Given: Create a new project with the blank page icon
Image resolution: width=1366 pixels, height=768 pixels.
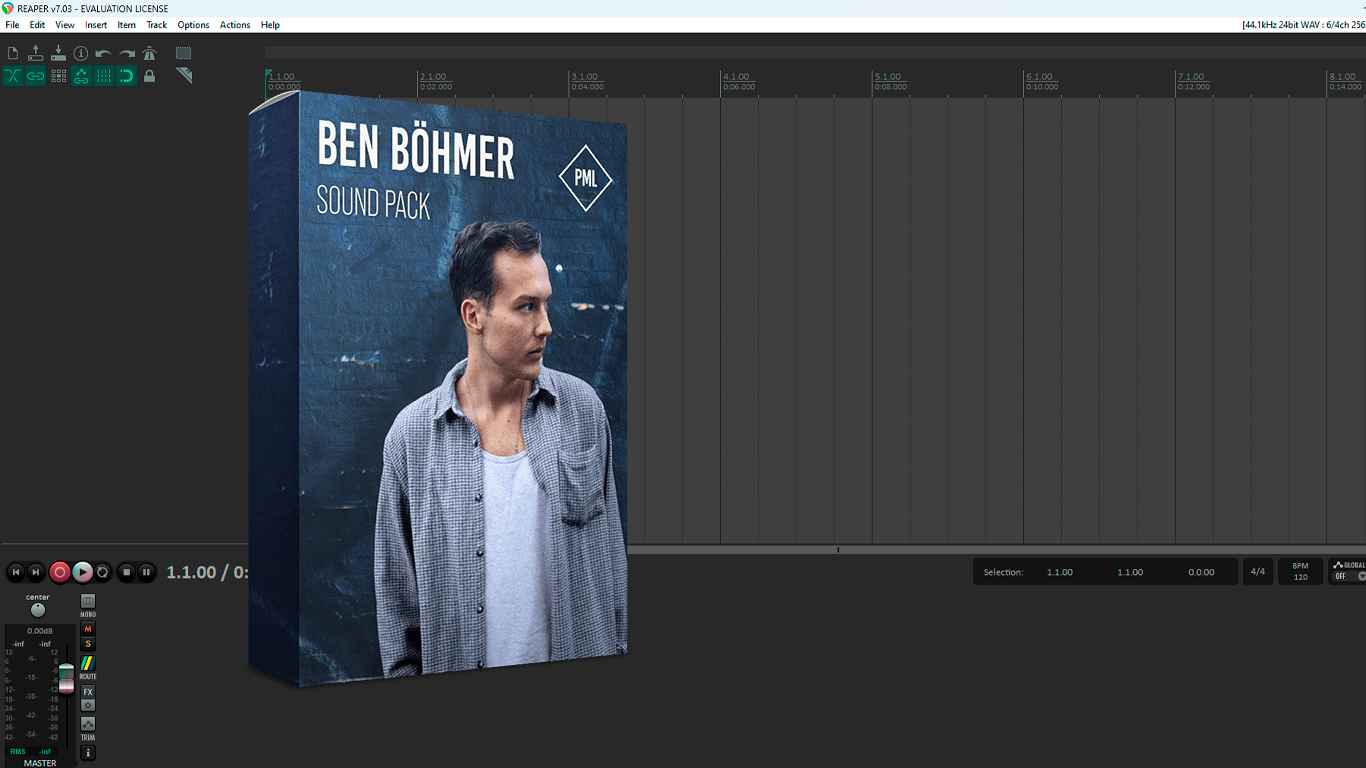Looking at the screenshot, I should point(13,53).
